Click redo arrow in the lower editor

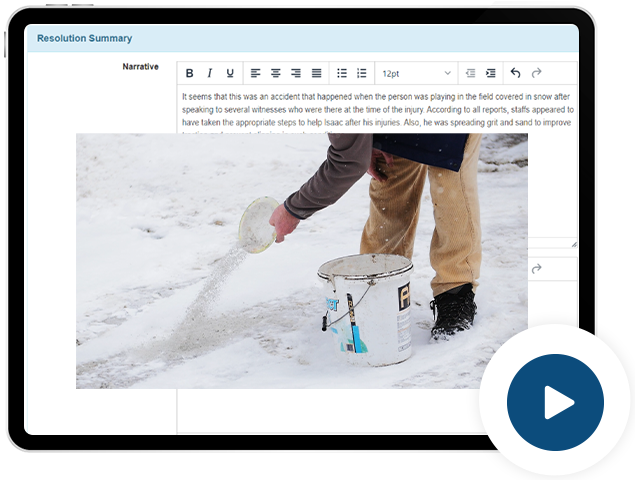click(537, 269)
